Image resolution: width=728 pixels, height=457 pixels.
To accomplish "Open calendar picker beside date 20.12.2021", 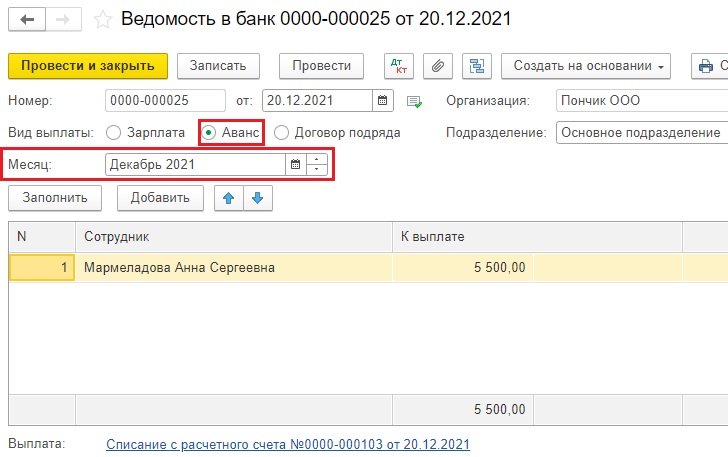I will coord(383,100).
